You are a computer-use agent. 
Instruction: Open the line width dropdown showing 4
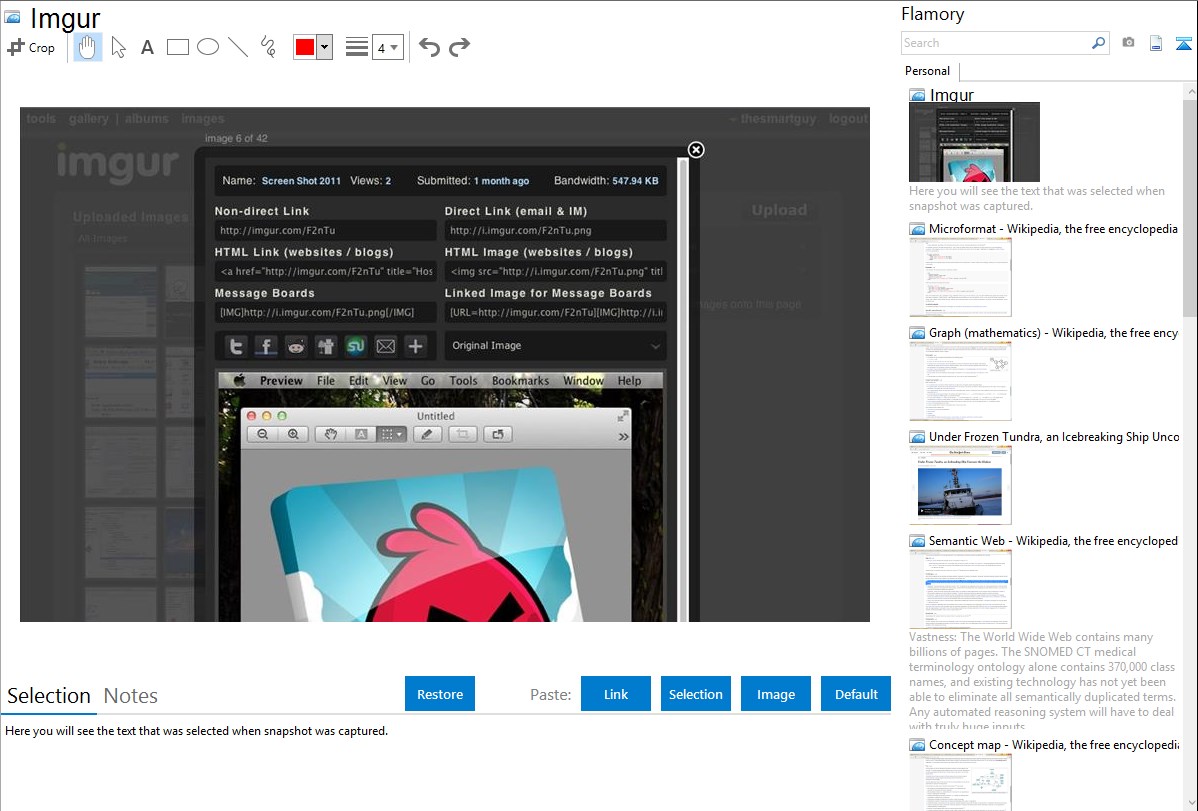pyautogui.click(x=387, y=47)
